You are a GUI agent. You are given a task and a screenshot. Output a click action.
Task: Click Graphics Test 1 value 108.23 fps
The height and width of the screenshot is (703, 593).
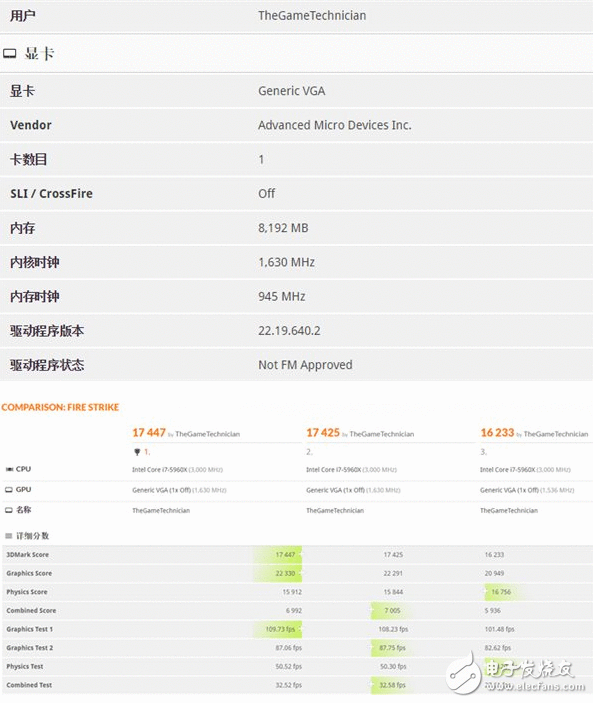[393, 629]
